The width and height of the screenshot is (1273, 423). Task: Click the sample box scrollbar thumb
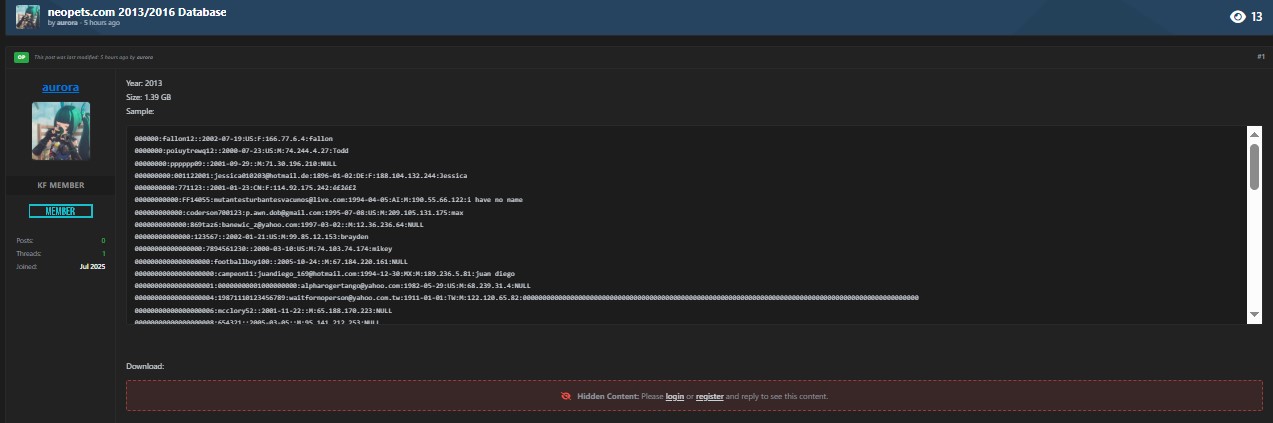tap(1254, 166)
